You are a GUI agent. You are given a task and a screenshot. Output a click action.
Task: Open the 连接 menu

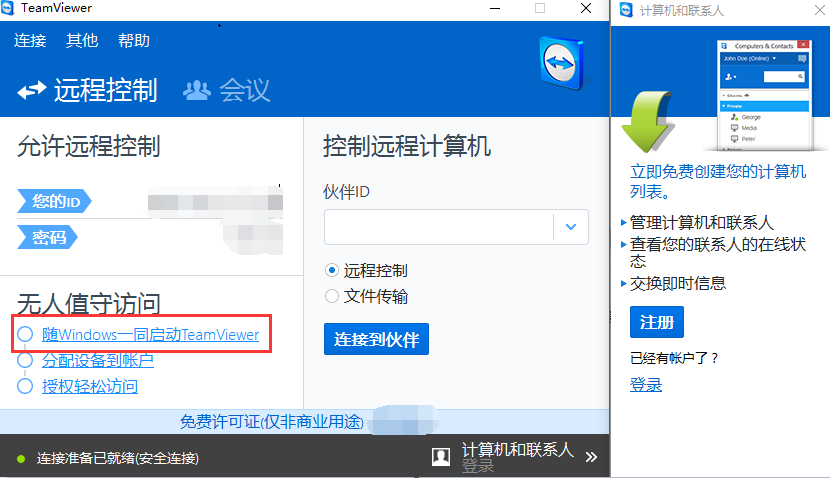tap(30, 40)
